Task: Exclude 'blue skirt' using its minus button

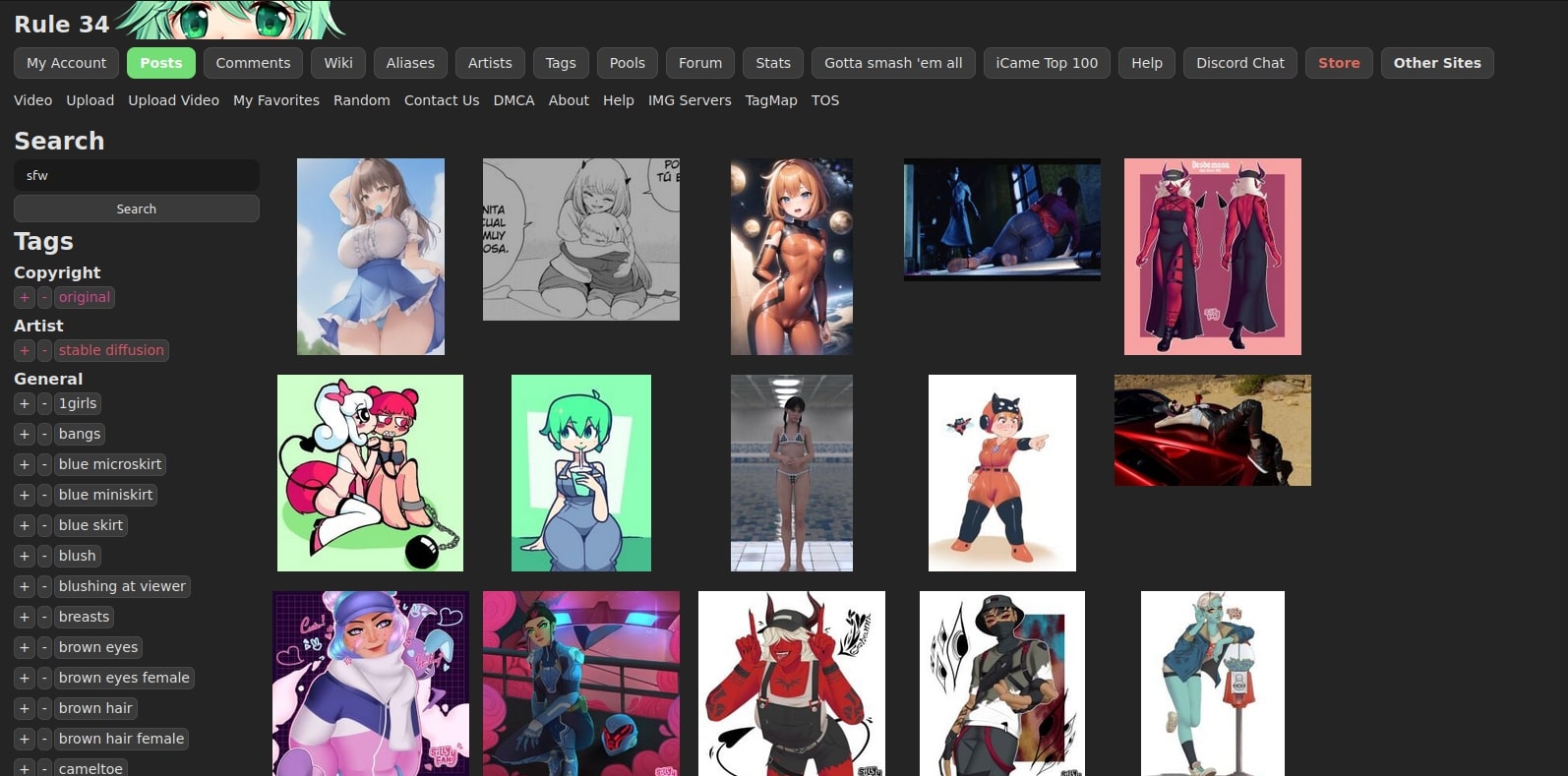Action: [44, 525]
